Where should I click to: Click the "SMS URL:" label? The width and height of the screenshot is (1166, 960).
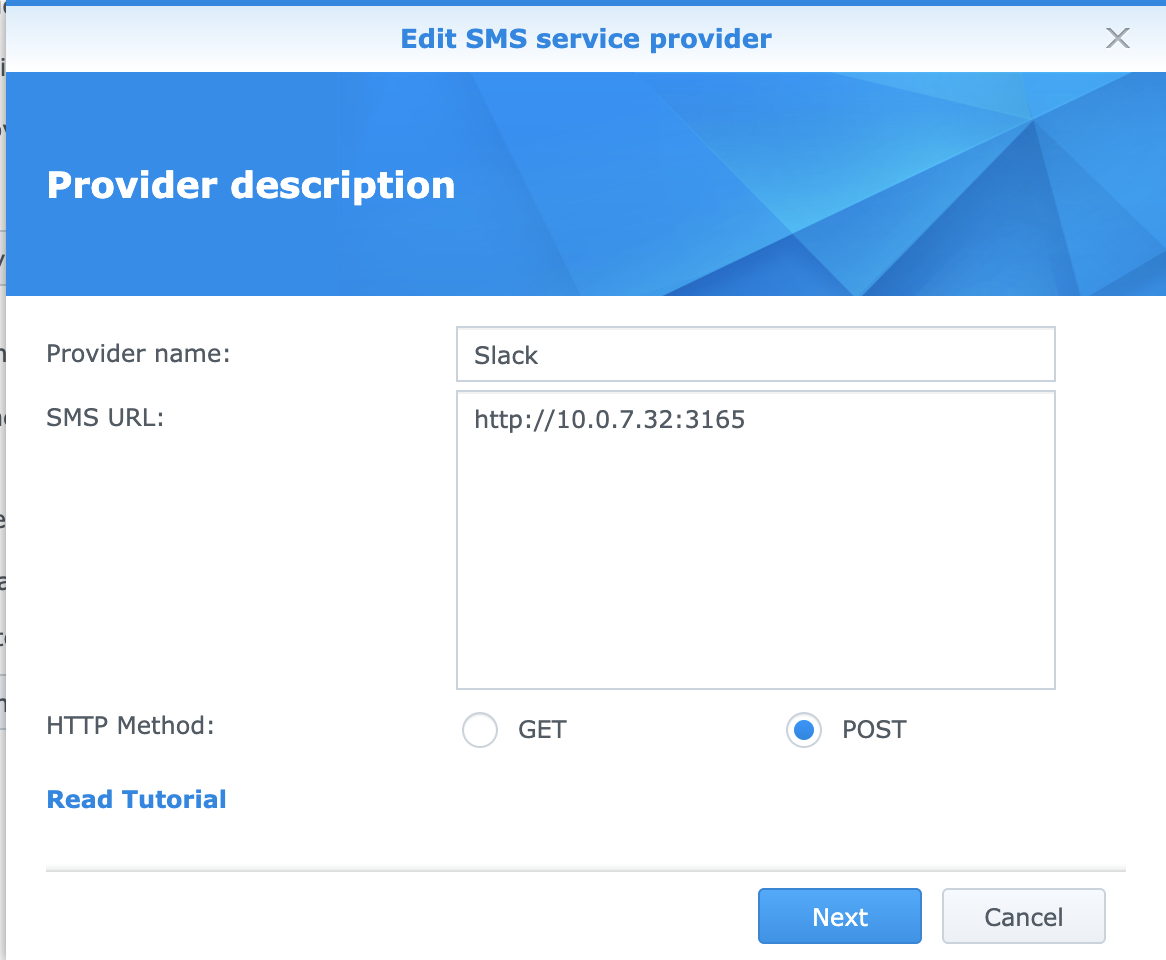(x=105, y=418)
